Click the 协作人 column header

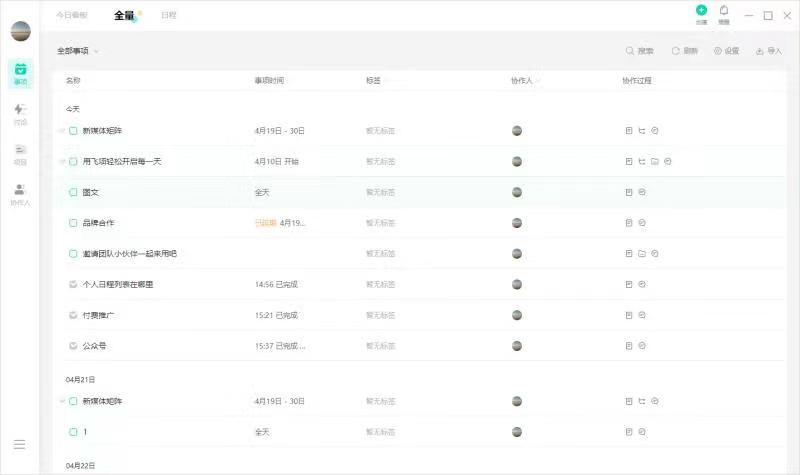pyautogui.click(x=522, y=80)
